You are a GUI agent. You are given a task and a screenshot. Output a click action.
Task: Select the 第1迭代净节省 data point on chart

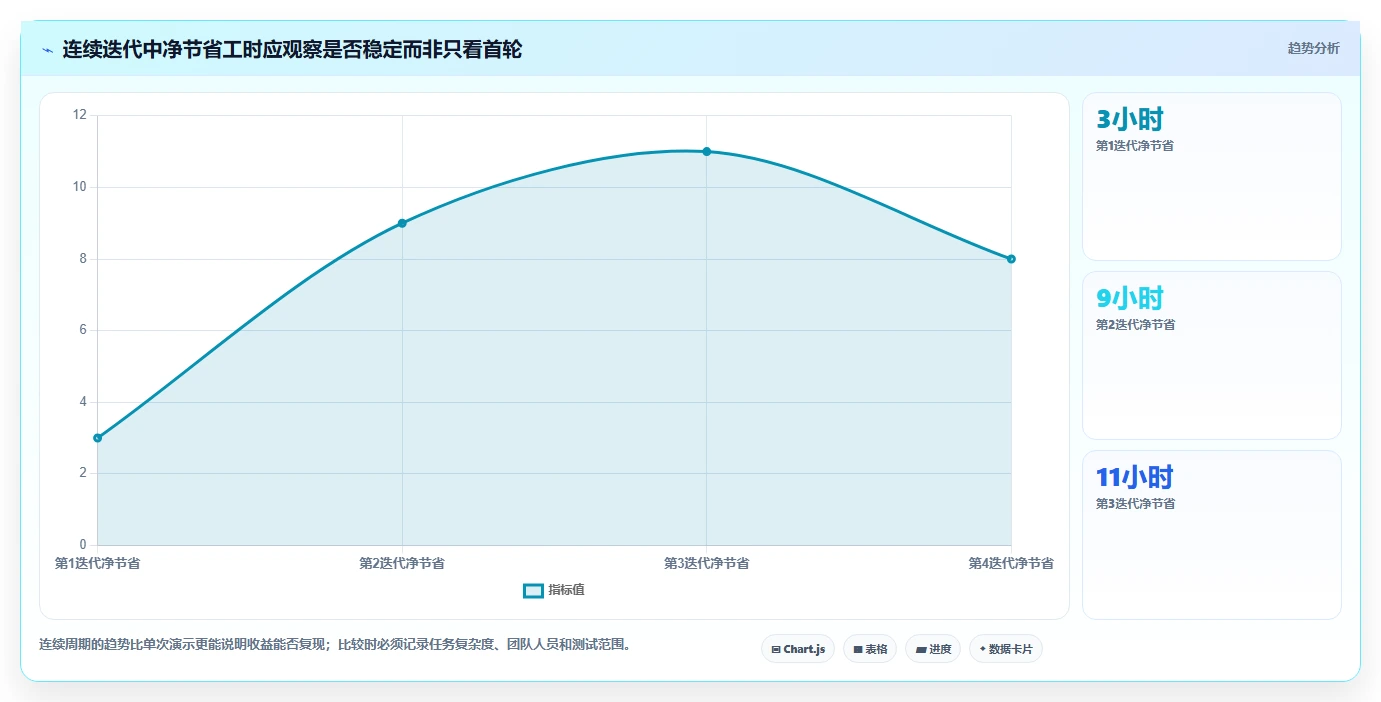pyautogui.click(x=97, y=438)
